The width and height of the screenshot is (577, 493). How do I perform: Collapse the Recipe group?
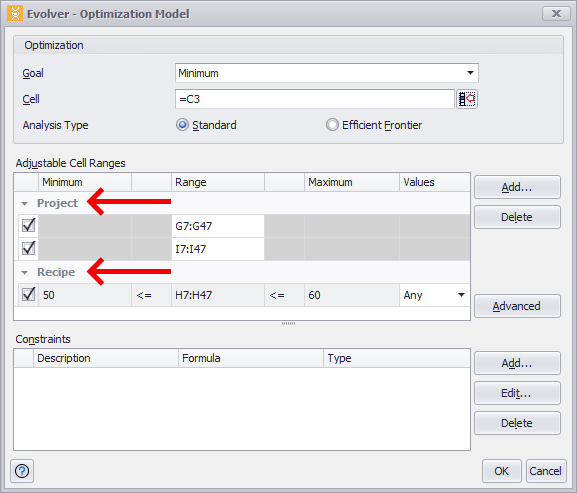[x=25, y=273]
